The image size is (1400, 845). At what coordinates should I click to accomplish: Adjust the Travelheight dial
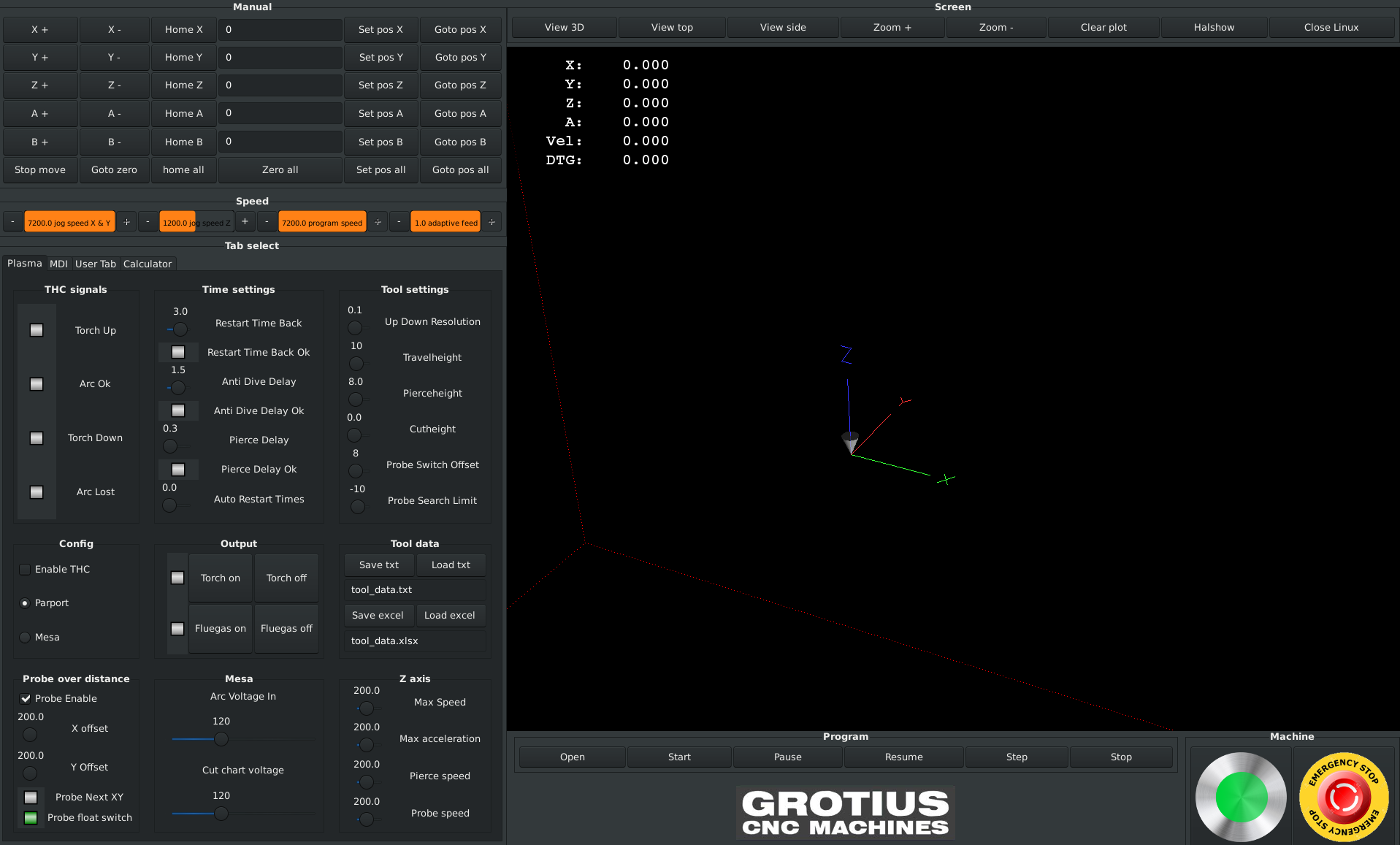click(356, 364)
